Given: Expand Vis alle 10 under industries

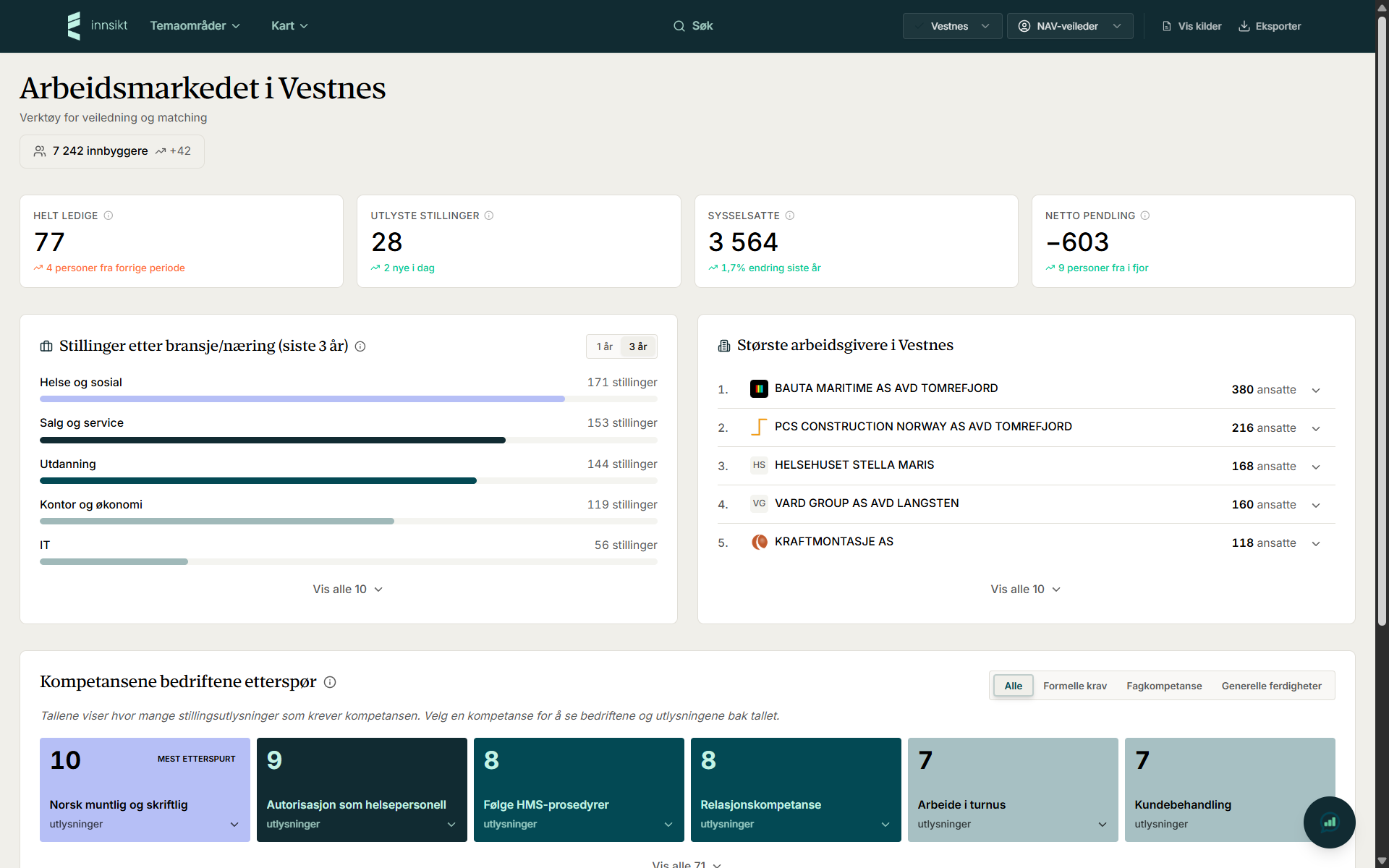Looking at the screenshot, I should point(348,590).
